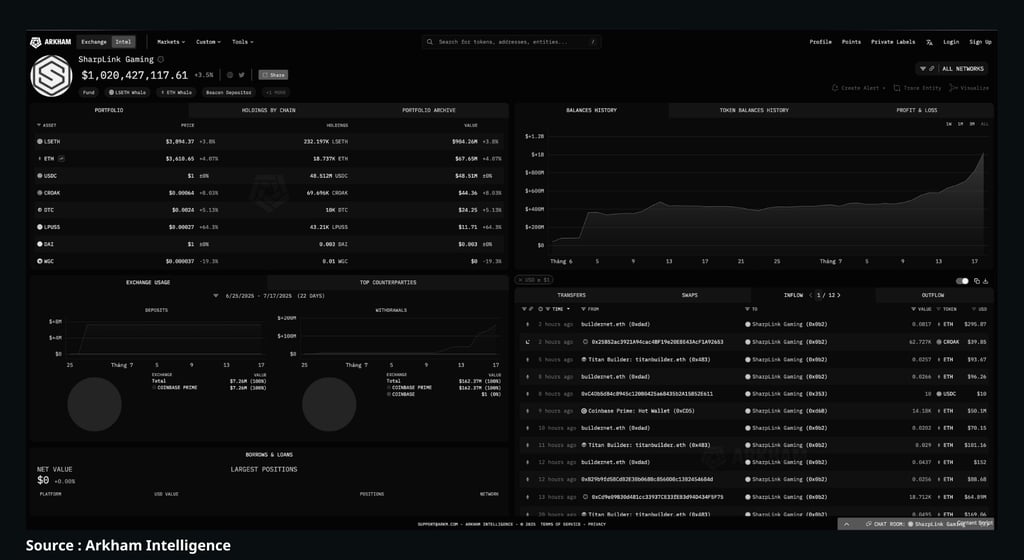
Task: Click the filter icon on the TO column
Action: (747, 309)
